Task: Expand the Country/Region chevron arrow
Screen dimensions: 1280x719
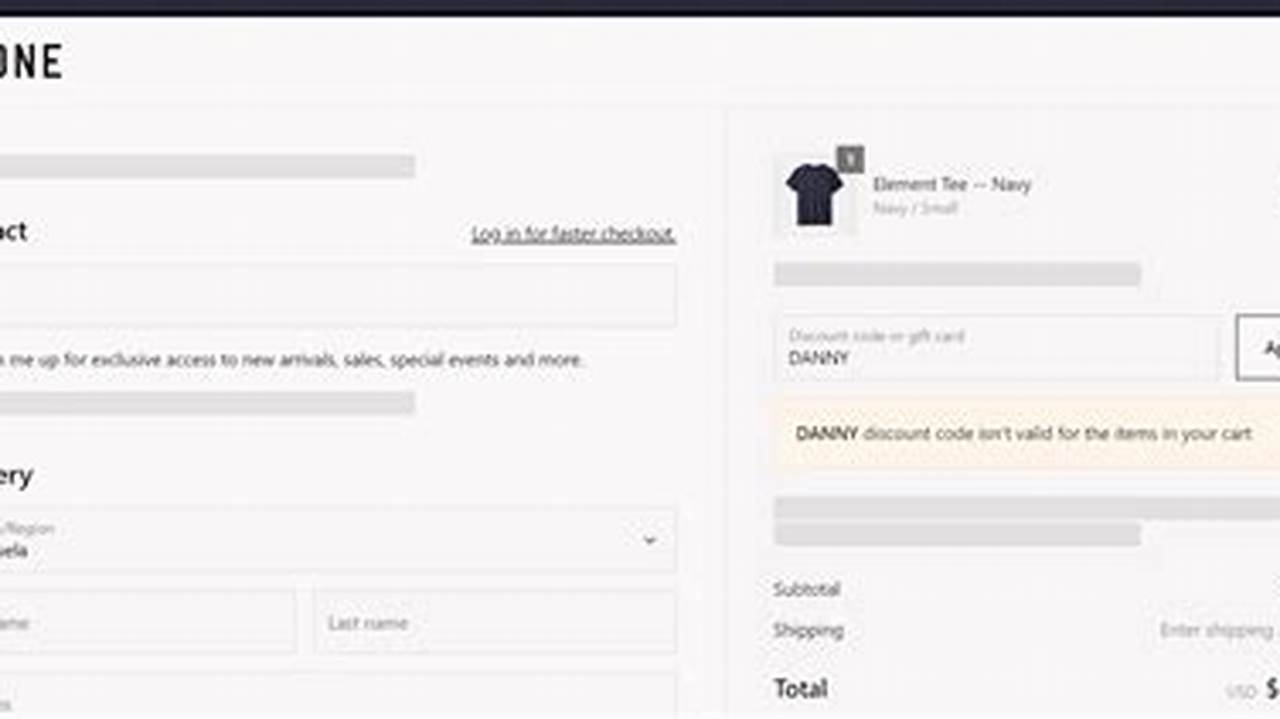Action: [x=649, y=540]
